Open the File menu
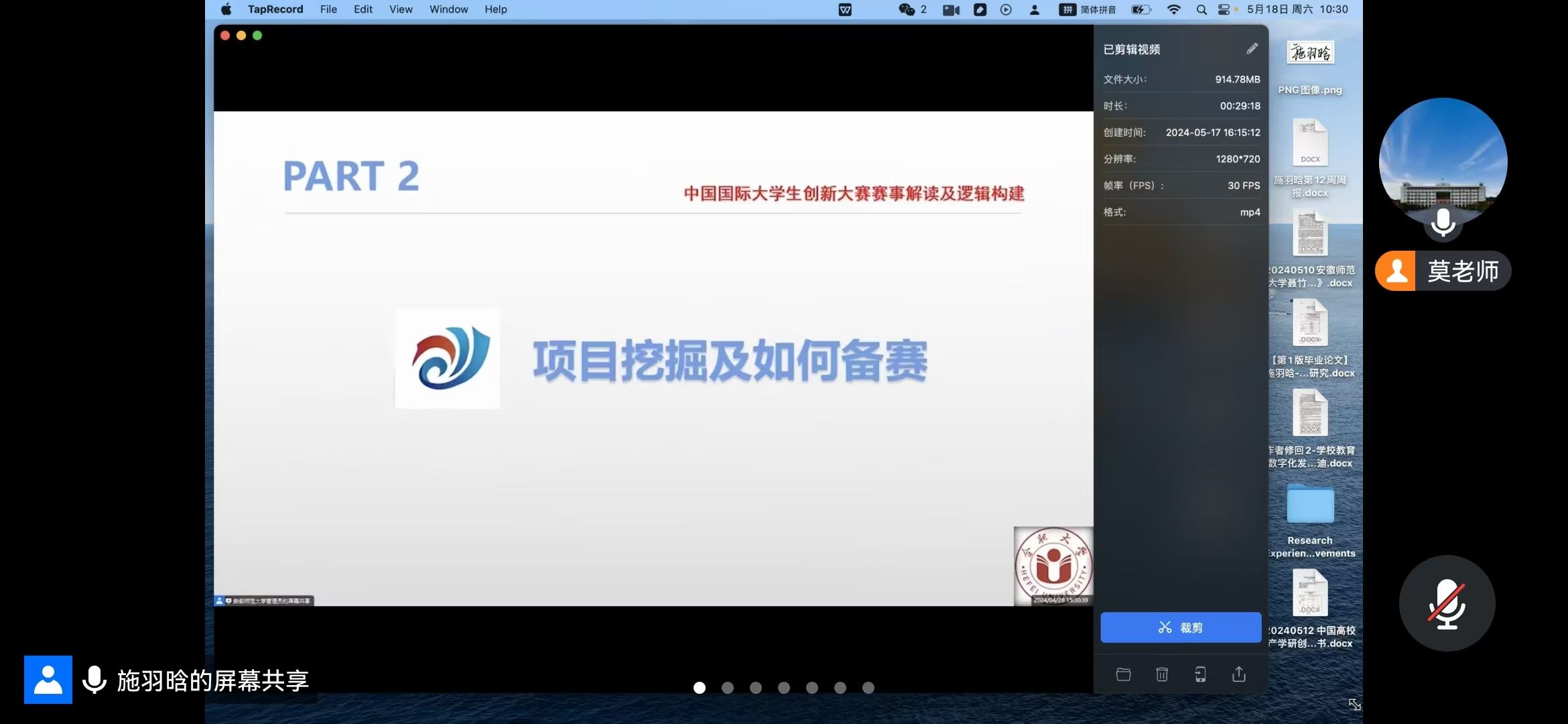1568x724 pixels. [x=328, y=9]
